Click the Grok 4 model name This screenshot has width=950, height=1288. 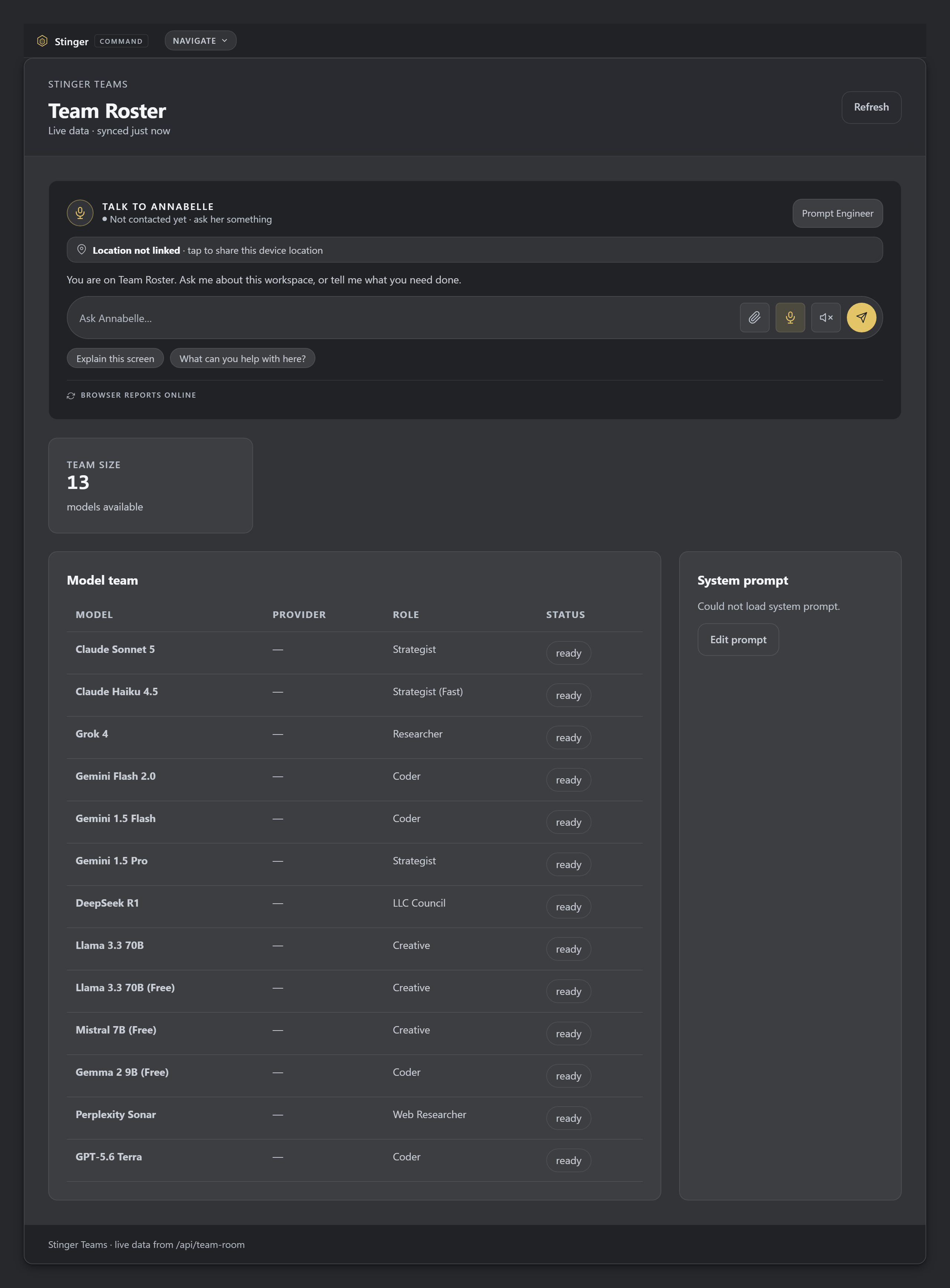[92, 734]
